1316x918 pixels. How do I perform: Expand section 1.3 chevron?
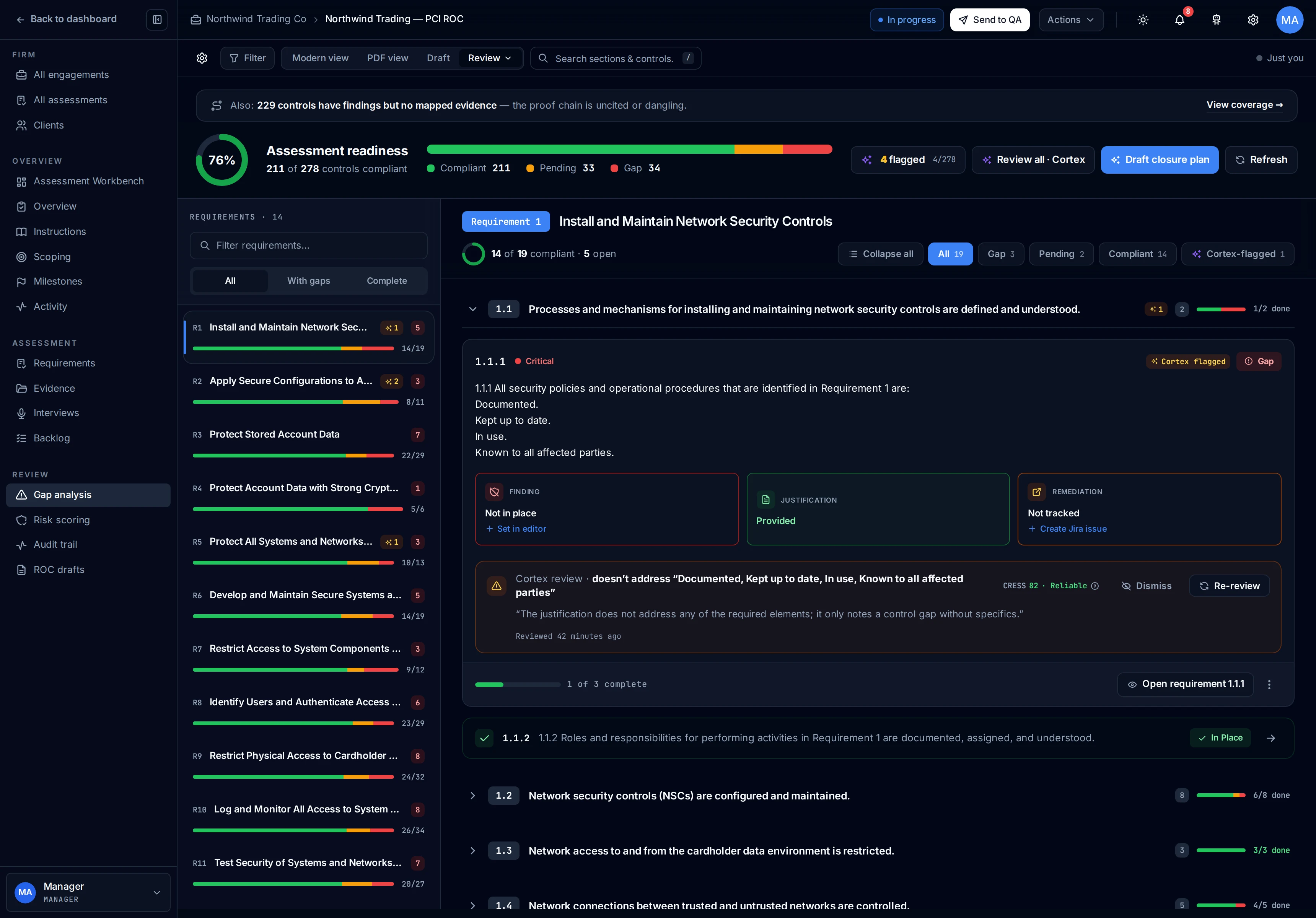(473, 851)
